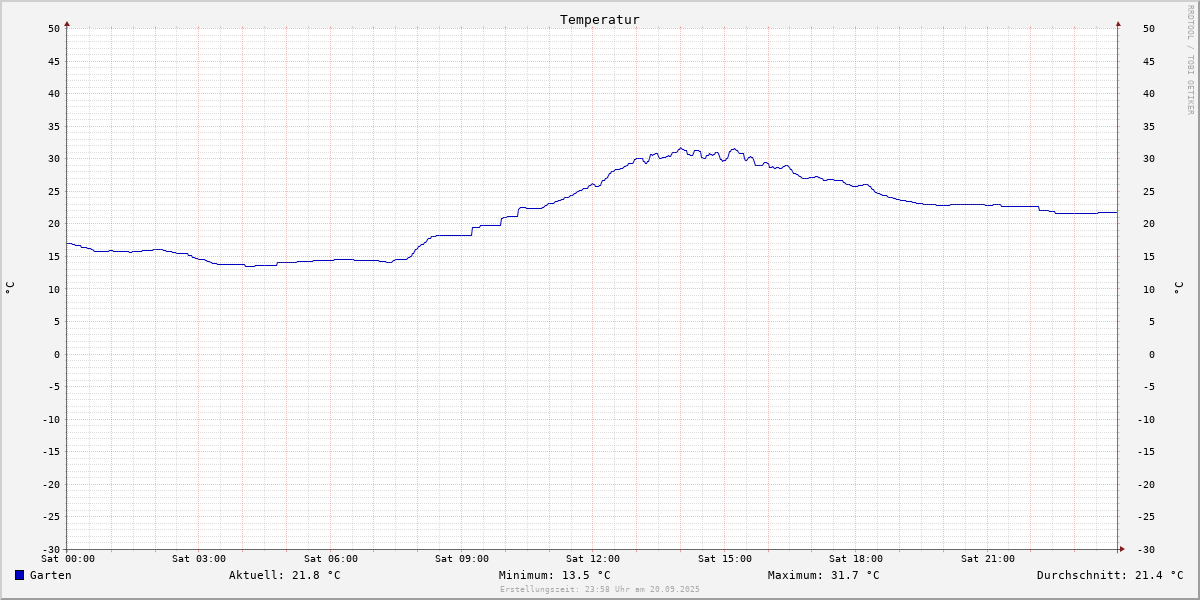Viewport: 1200px width, 600px height.
Task: Select the "Temperatur" chart title
Action: [599, 20]
